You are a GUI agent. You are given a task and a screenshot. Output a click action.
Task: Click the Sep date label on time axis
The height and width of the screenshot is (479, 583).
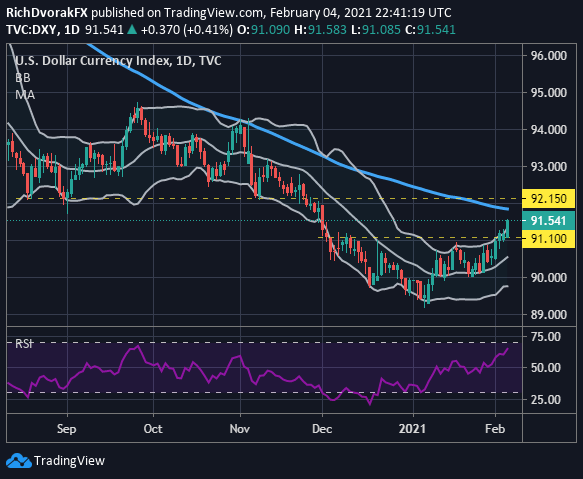point(67,429)
